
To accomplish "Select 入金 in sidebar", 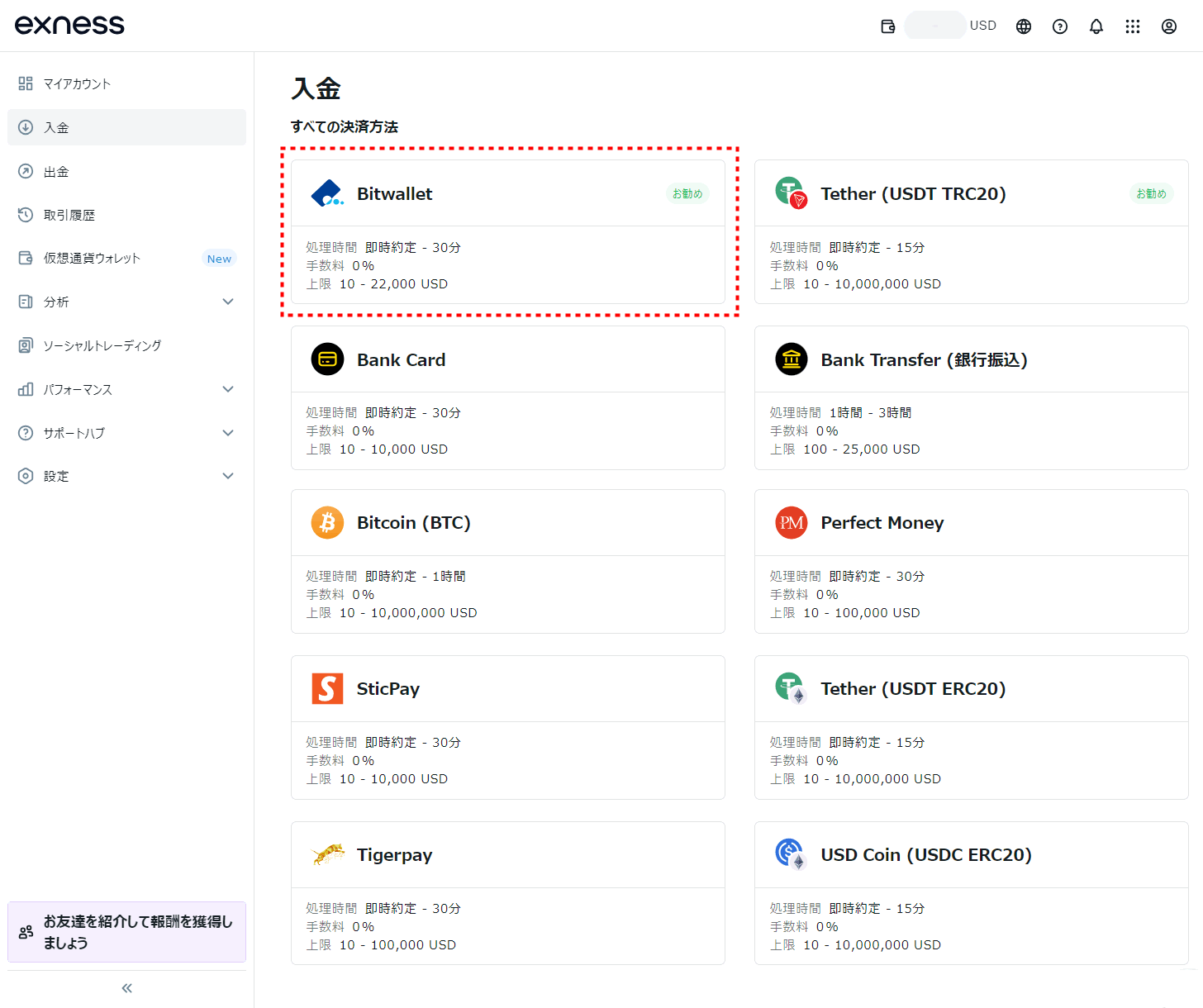I will pos(126,127).
